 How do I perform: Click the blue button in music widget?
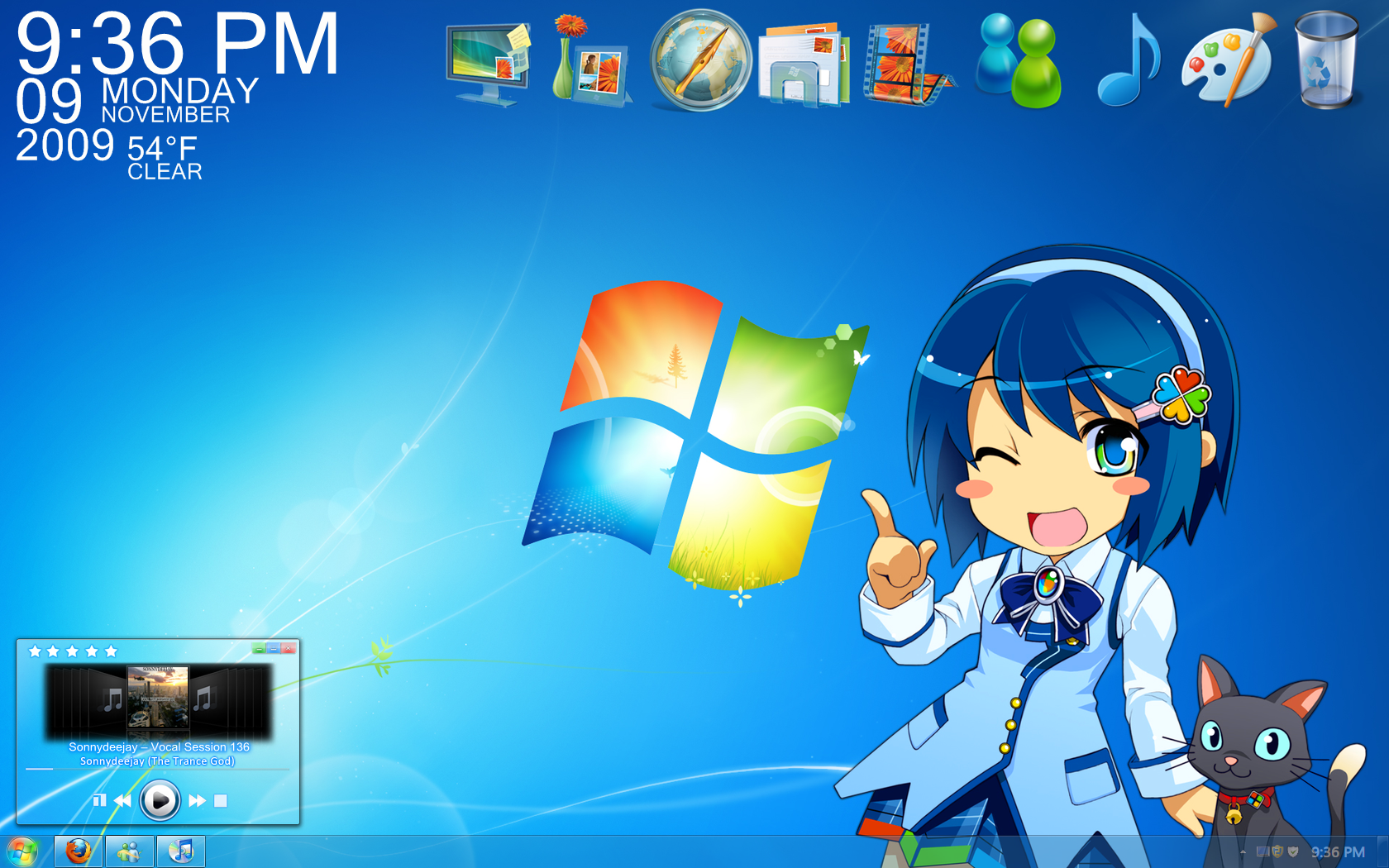(x=273, y=649)
